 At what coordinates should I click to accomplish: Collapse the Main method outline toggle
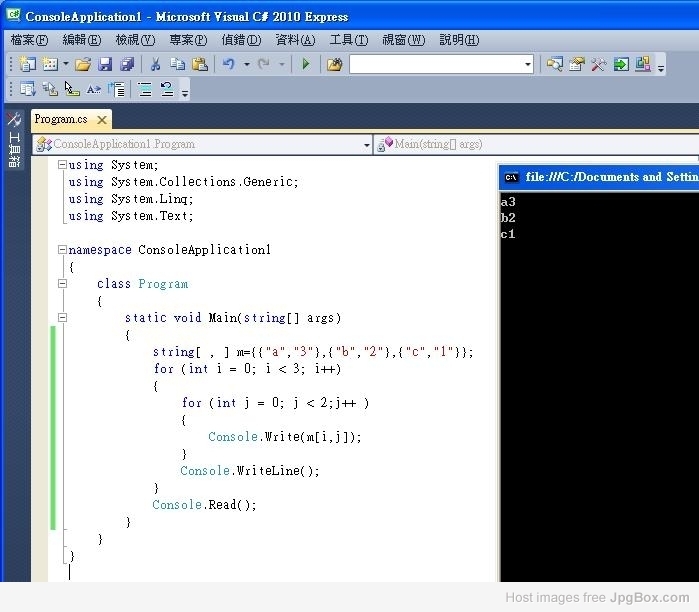pyautogui.click(x=62, y=318)
